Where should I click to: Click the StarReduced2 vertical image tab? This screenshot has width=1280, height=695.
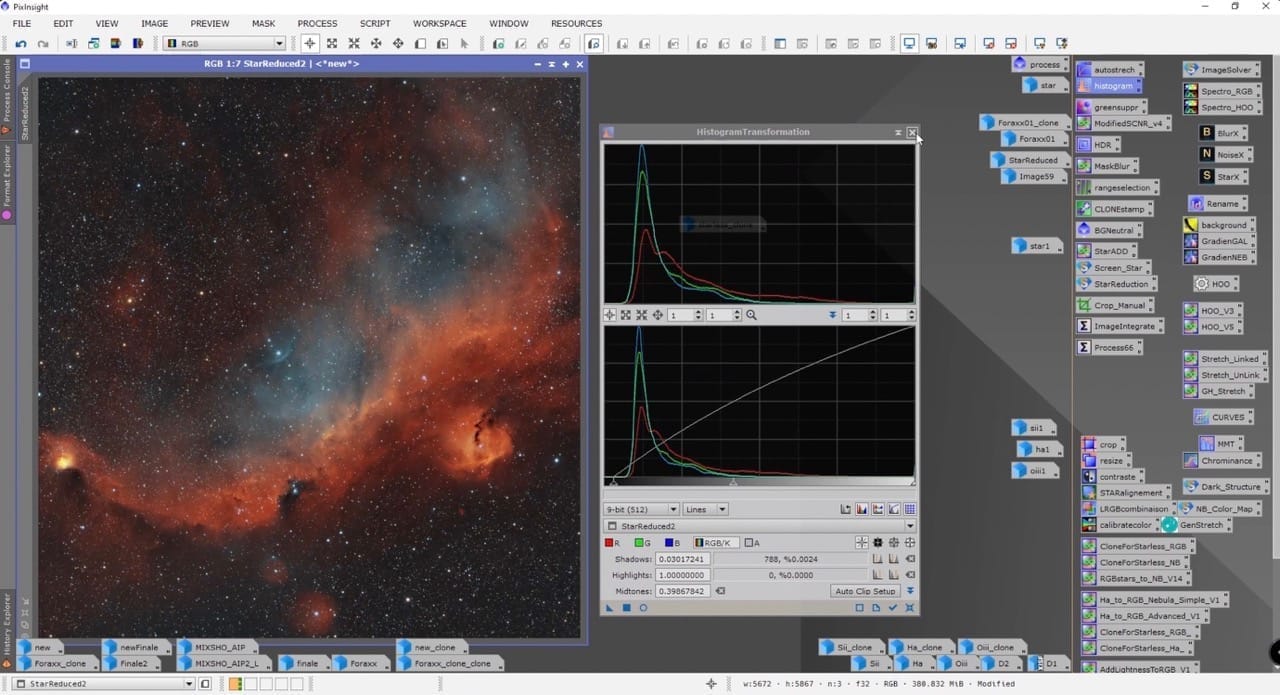25,112
